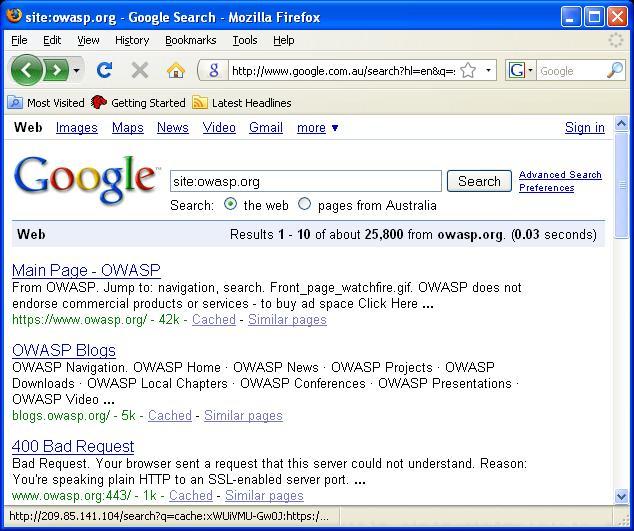This screenshot has height=531, width=634.
Task: Click the vertical scrollbar down arrow
Action: point(621,496)
